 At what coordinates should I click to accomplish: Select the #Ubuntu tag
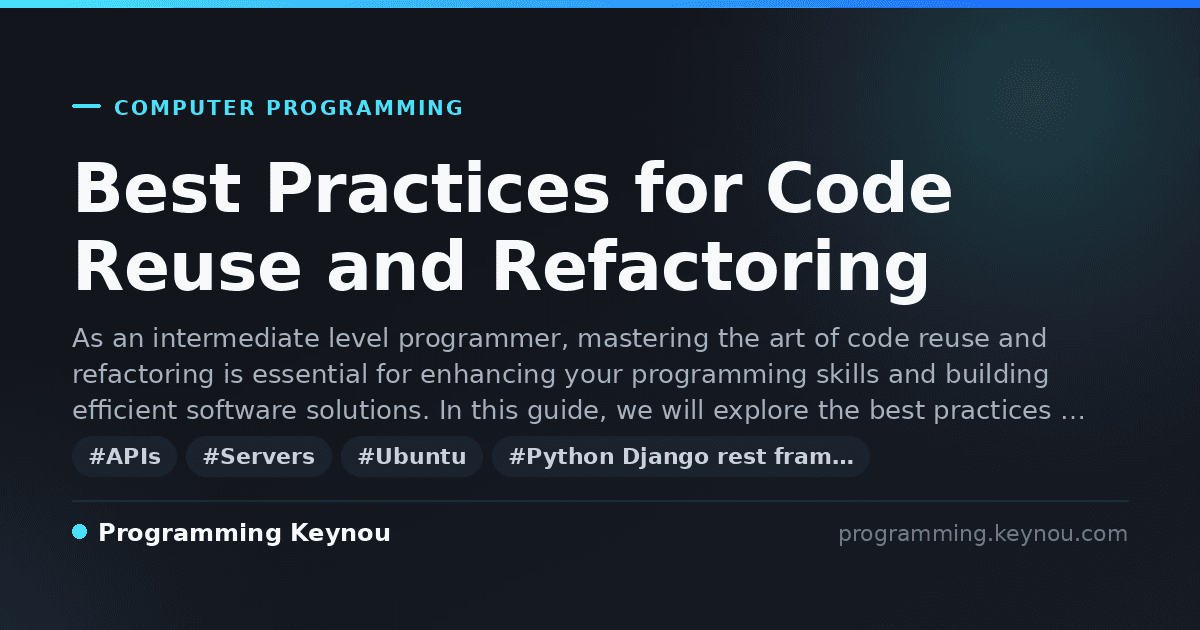[x=412, y=457]
